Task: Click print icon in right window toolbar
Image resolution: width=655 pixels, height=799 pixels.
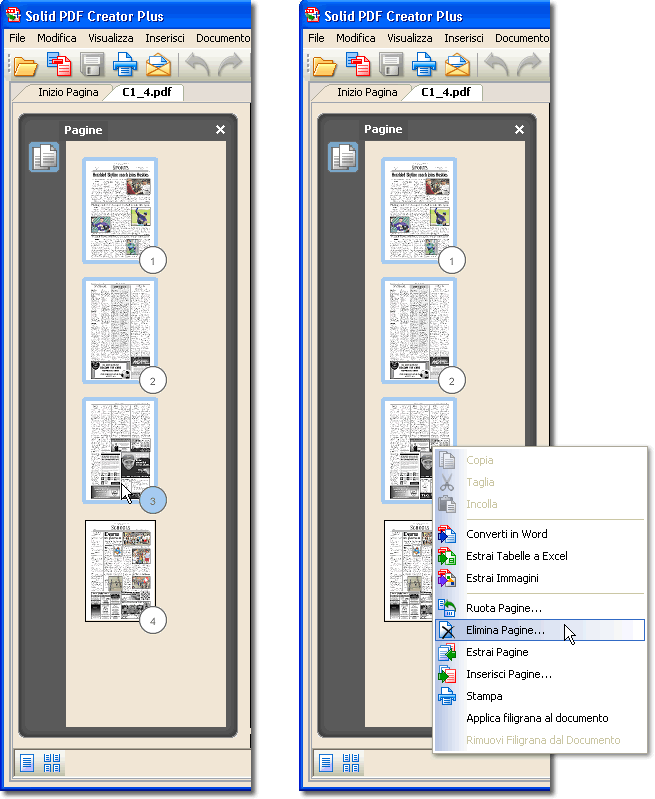Action: point(424,65)
